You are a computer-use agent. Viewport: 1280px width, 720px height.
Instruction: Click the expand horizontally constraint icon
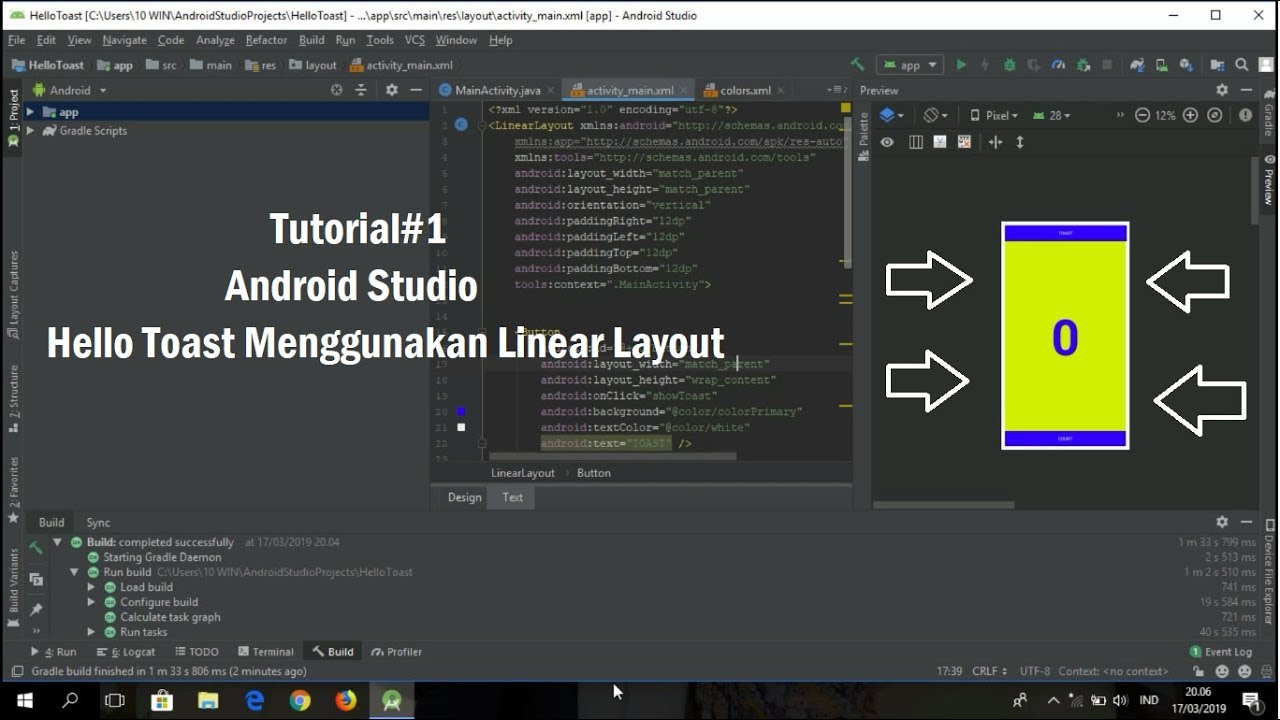pyautogui.click(x=995, y=142)
